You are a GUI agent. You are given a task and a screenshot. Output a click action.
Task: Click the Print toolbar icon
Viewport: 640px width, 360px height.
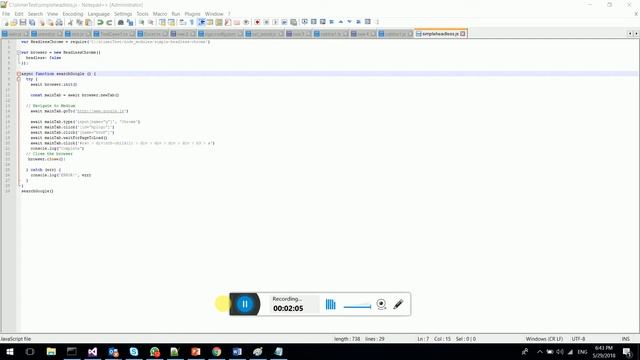tap(59, 22)
